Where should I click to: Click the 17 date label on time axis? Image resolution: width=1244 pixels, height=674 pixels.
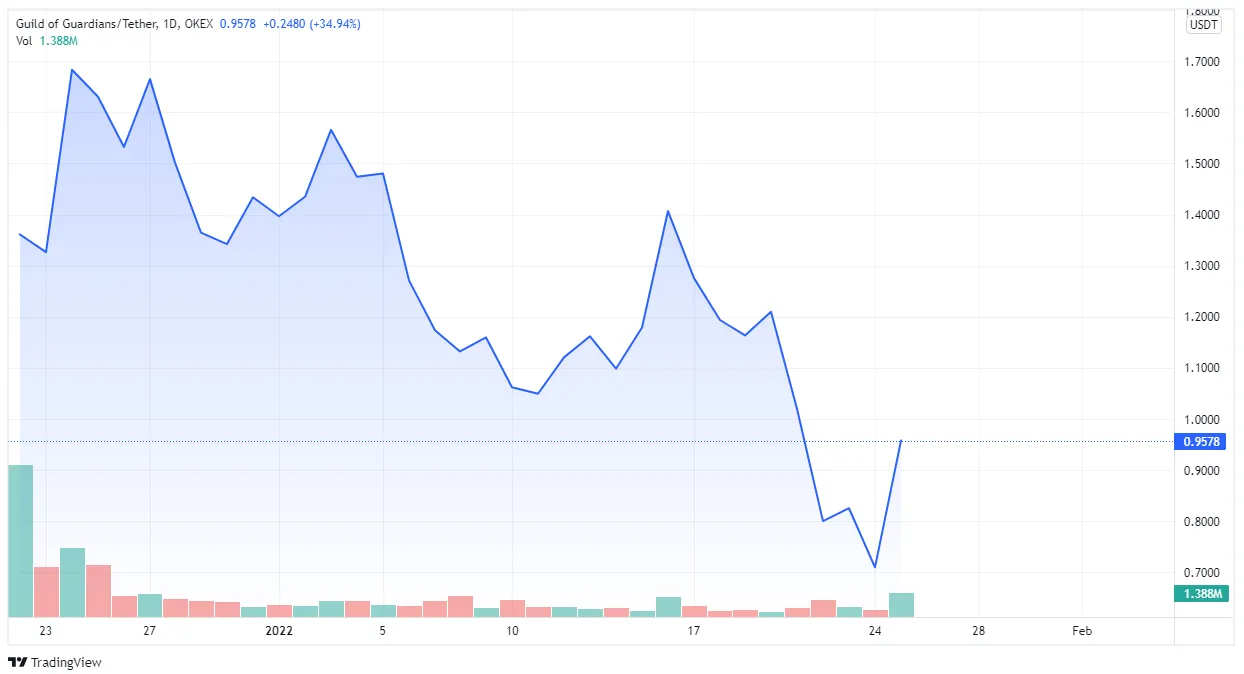693,631
